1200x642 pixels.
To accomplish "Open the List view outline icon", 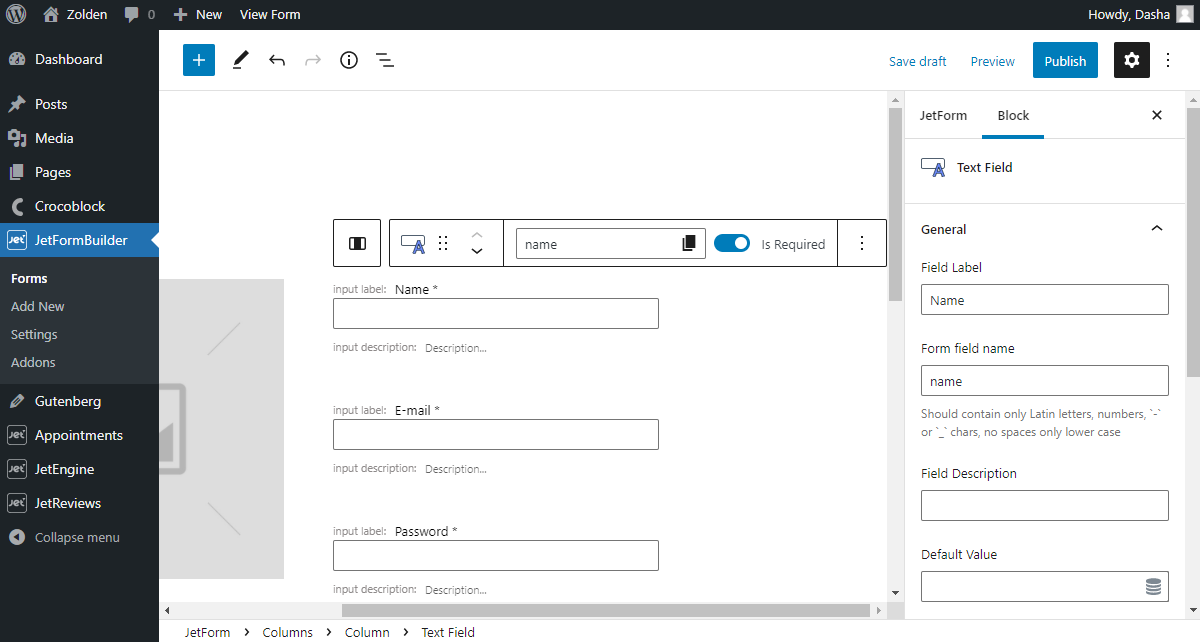I will coord(385,60).
